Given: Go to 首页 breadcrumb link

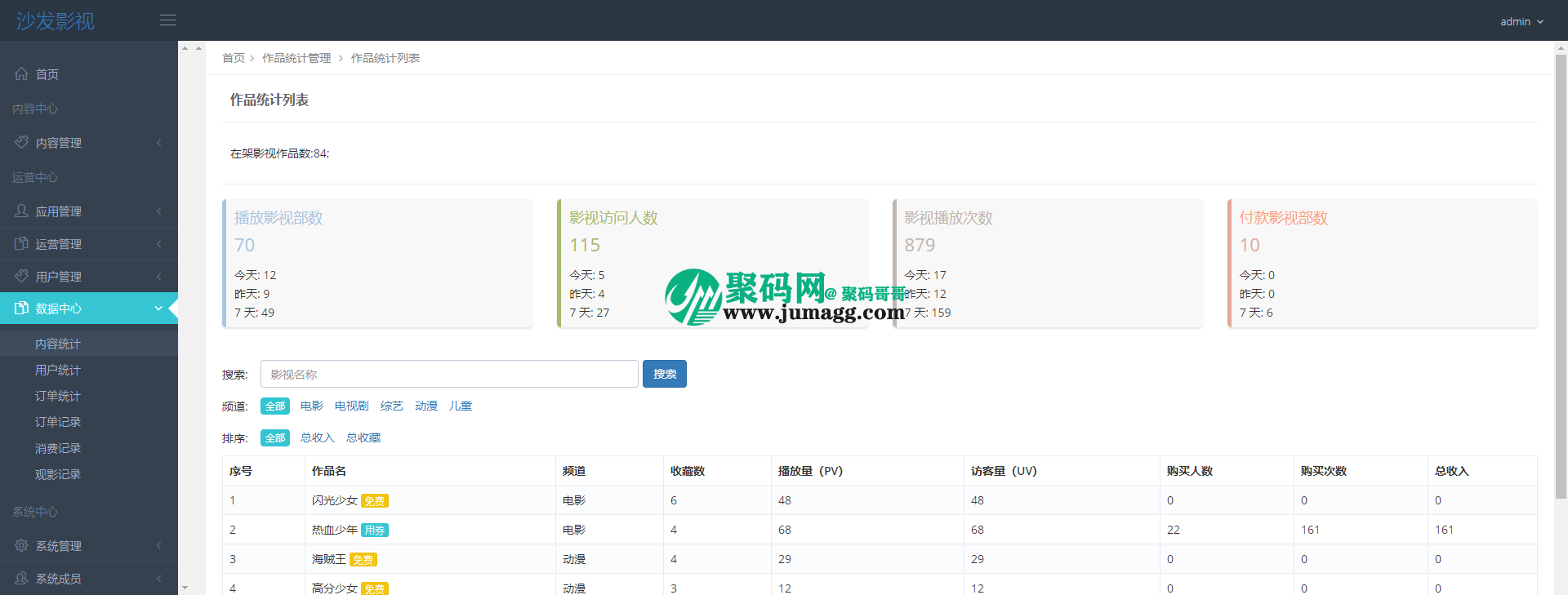Looking at the screenshot, I should click(233, 58).
